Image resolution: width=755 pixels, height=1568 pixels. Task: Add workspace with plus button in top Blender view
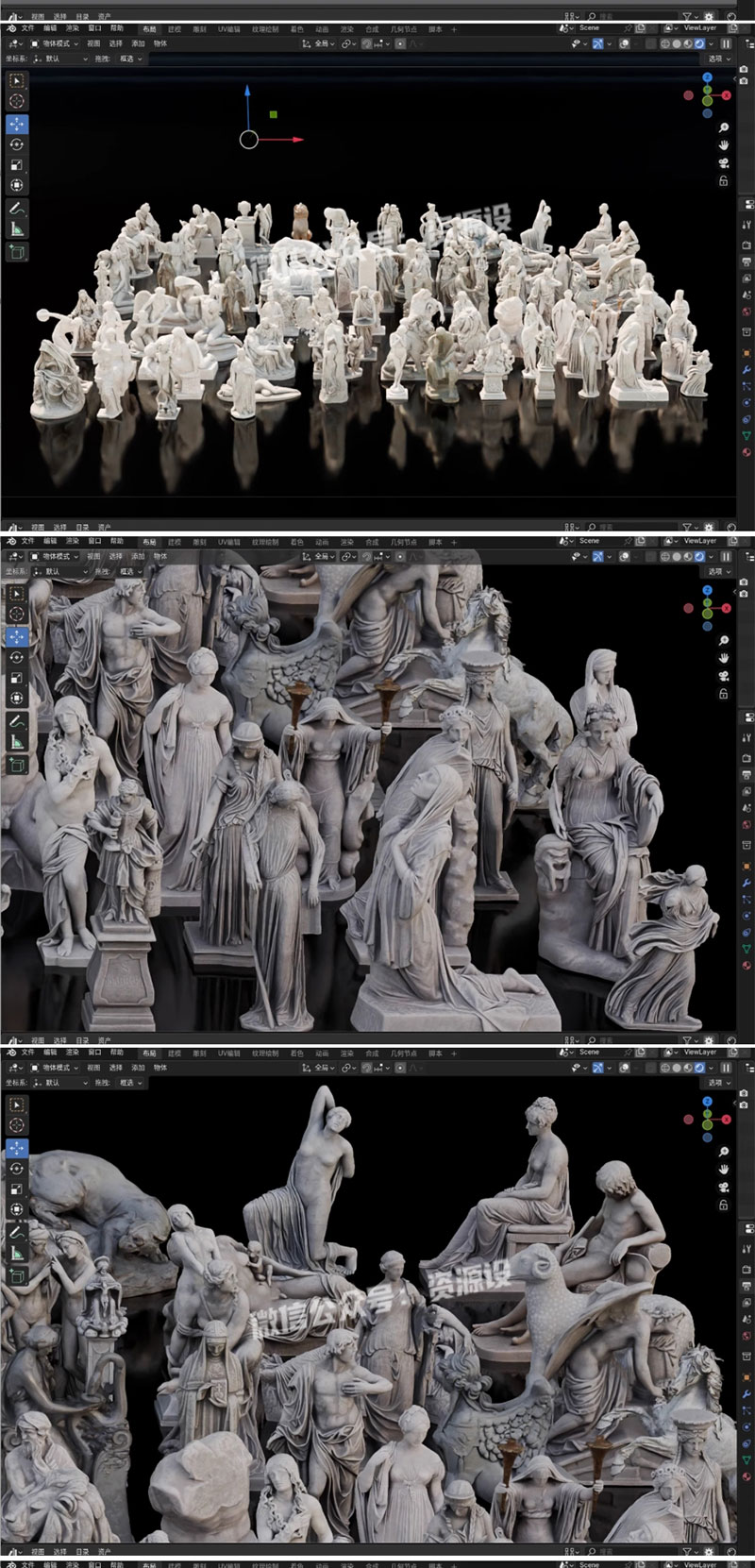pyautogui.click(x=454, y=29)
